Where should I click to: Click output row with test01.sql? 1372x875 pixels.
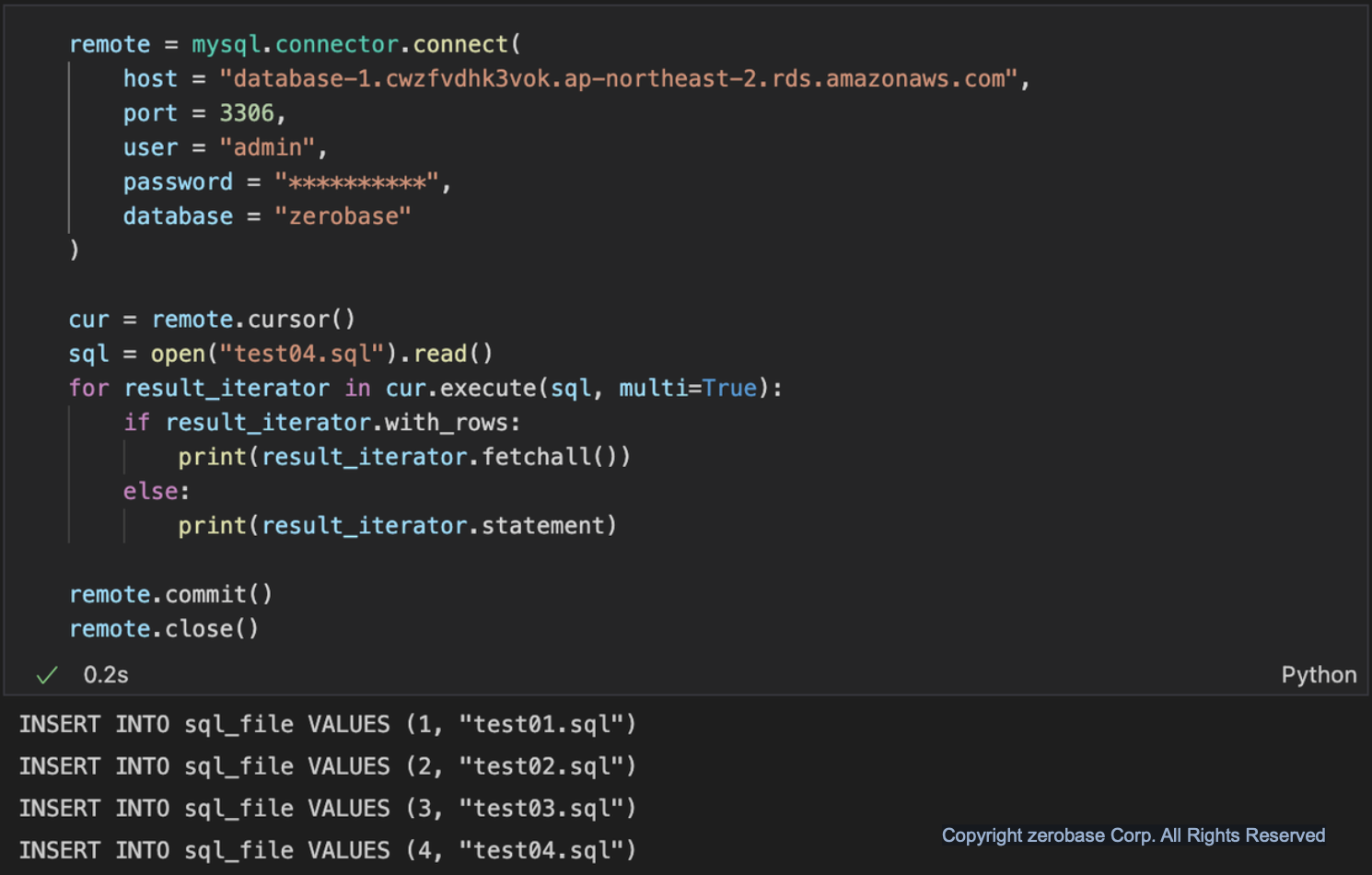click(328, 725)
